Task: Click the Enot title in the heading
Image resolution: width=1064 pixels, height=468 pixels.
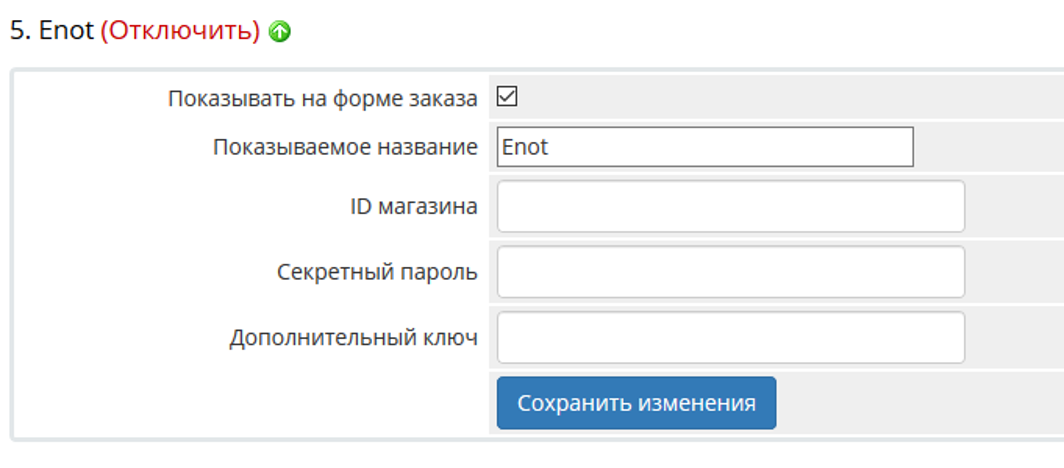Action: tap(67, 31)
